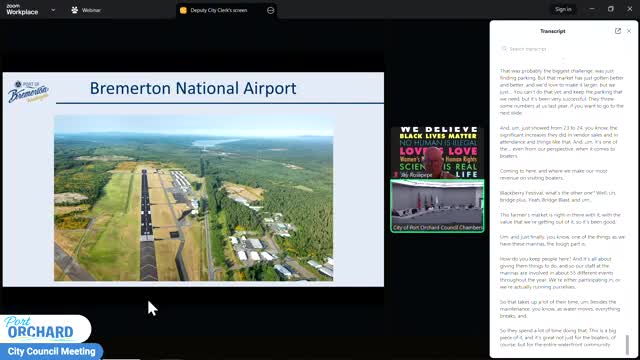Pop out the Transcript panel
640x360 pixels.
(618, 31)
